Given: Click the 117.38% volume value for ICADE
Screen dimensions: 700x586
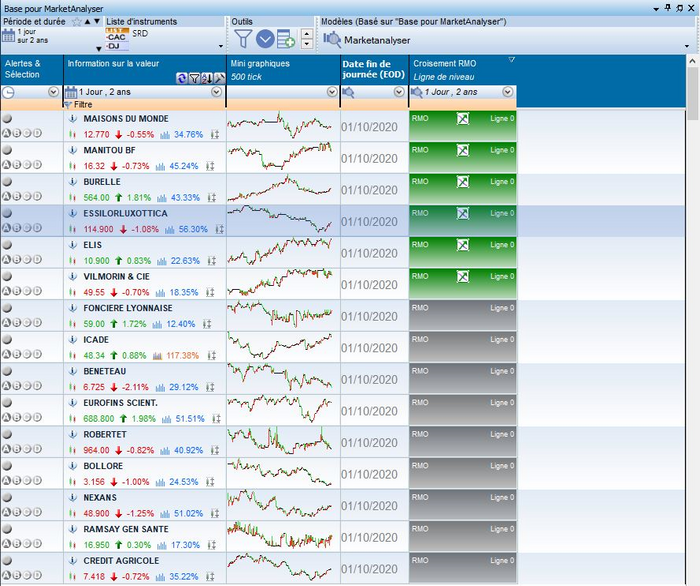Looking at the screenshot, I should coord(183,356).
